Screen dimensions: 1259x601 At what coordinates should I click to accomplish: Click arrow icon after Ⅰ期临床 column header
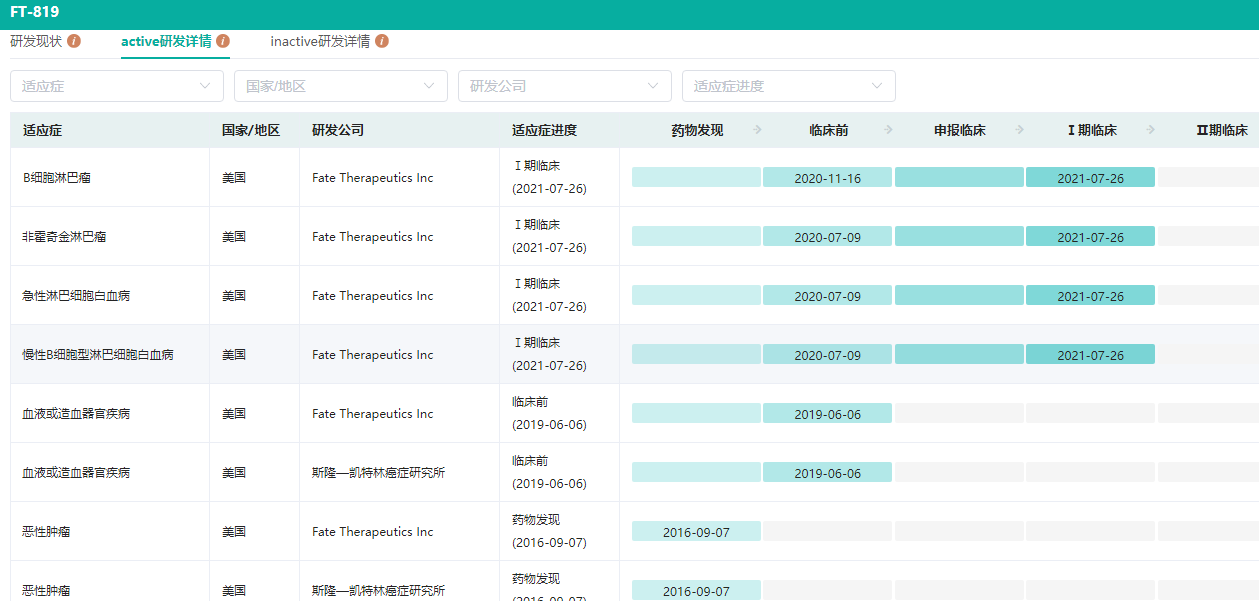click(1151, 130)
